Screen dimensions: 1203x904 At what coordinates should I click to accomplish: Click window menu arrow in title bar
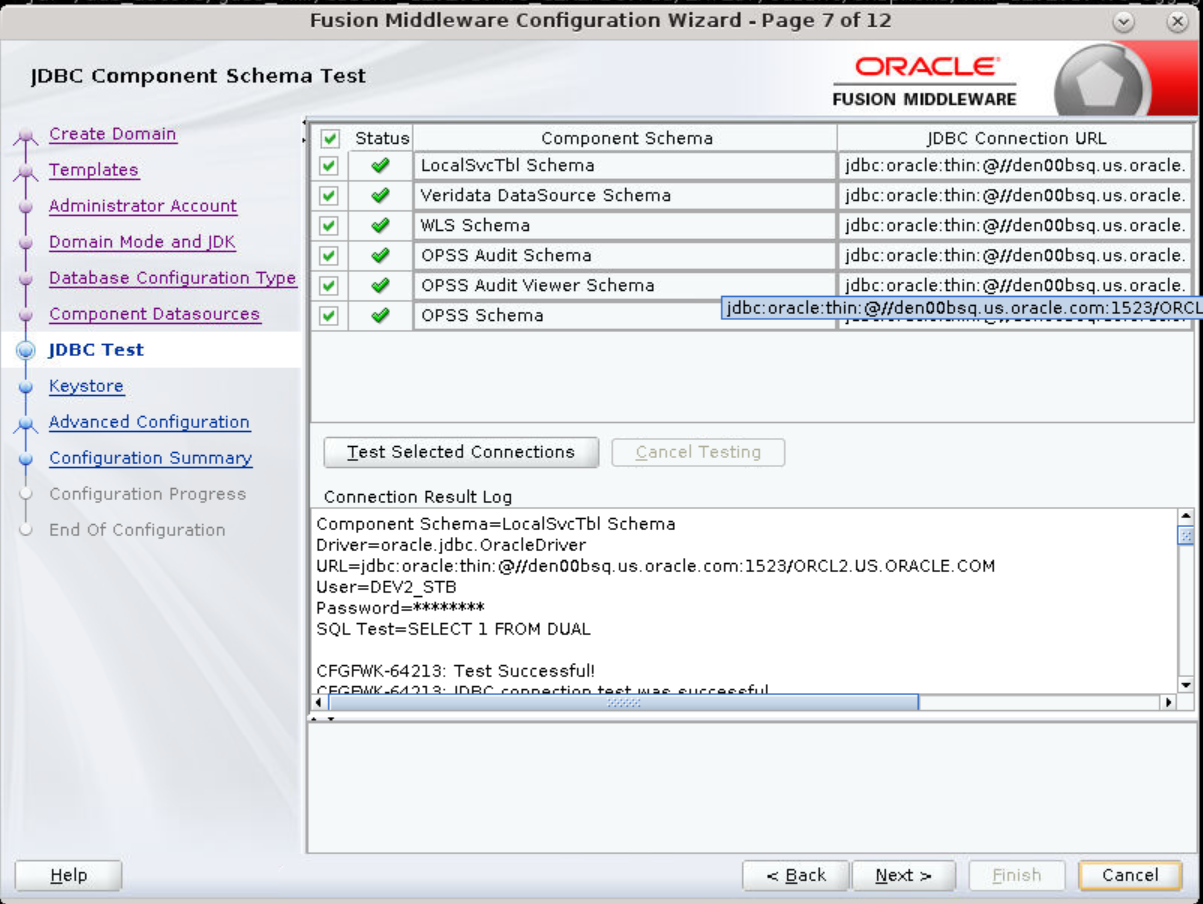[x=1123, y=21]
